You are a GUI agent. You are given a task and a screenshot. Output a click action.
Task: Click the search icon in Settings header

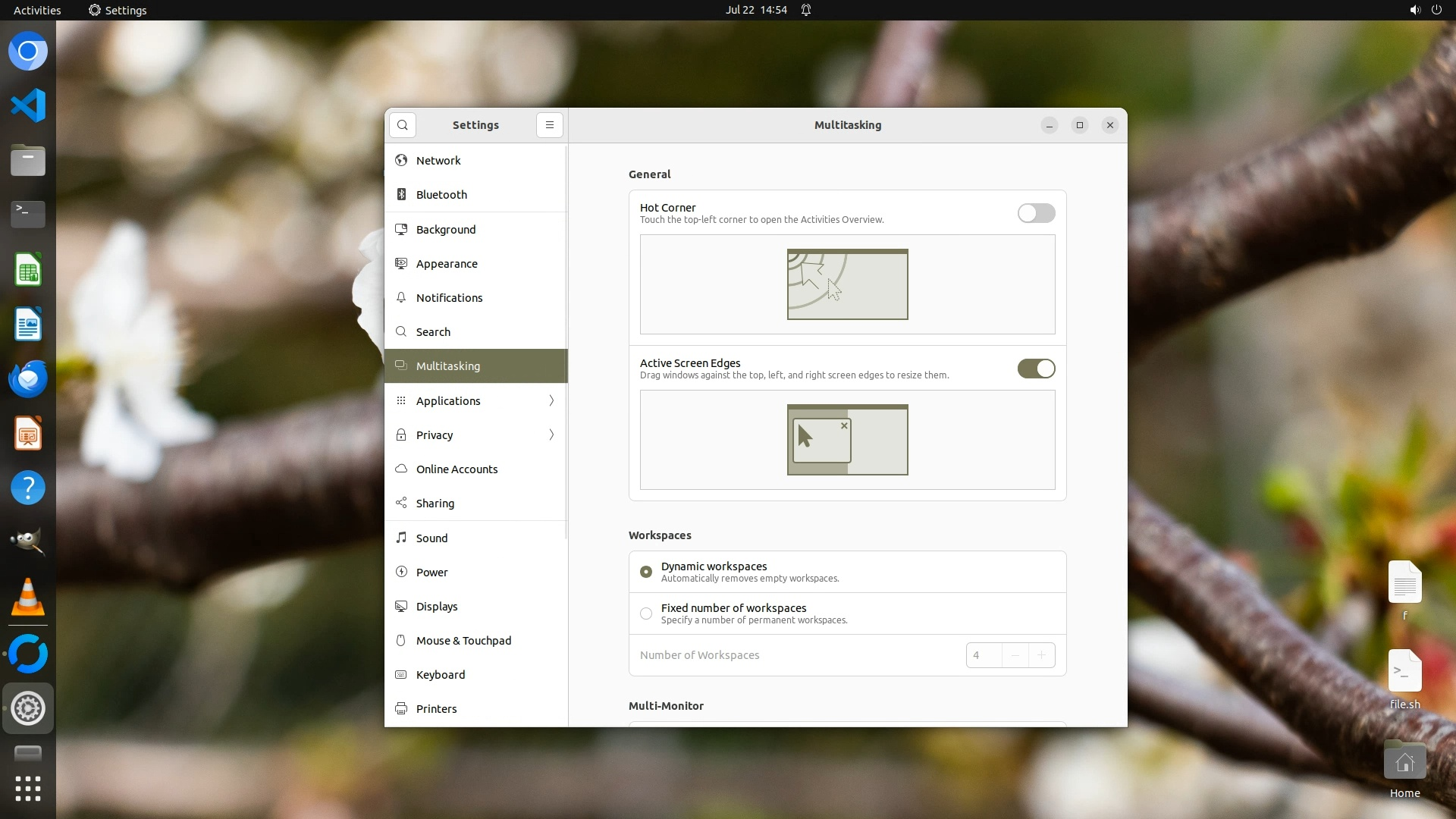click(x=403, y=125)
